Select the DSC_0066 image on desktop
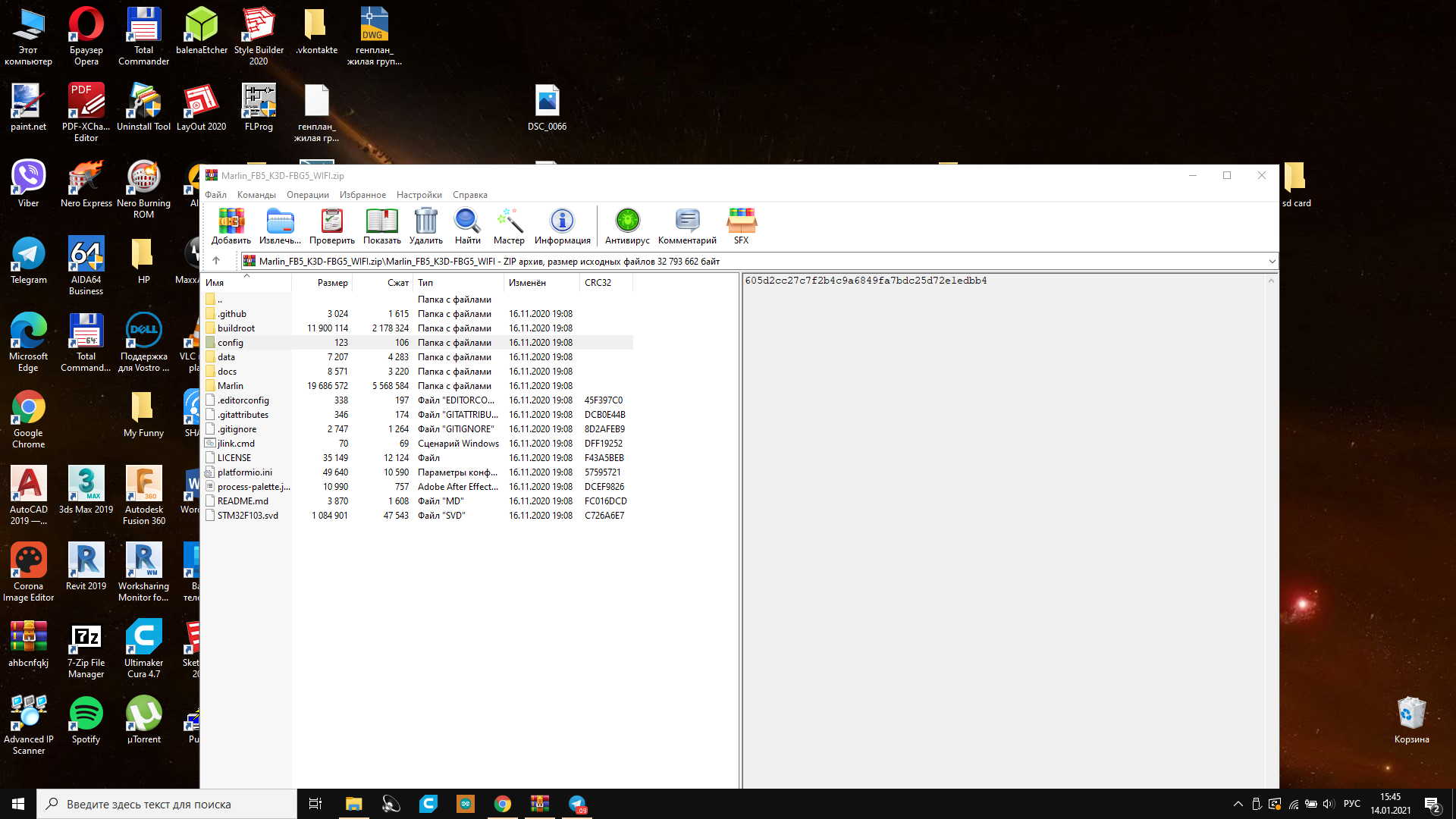1456x819 pixels. pyautogui.click(x=547, y=107)
